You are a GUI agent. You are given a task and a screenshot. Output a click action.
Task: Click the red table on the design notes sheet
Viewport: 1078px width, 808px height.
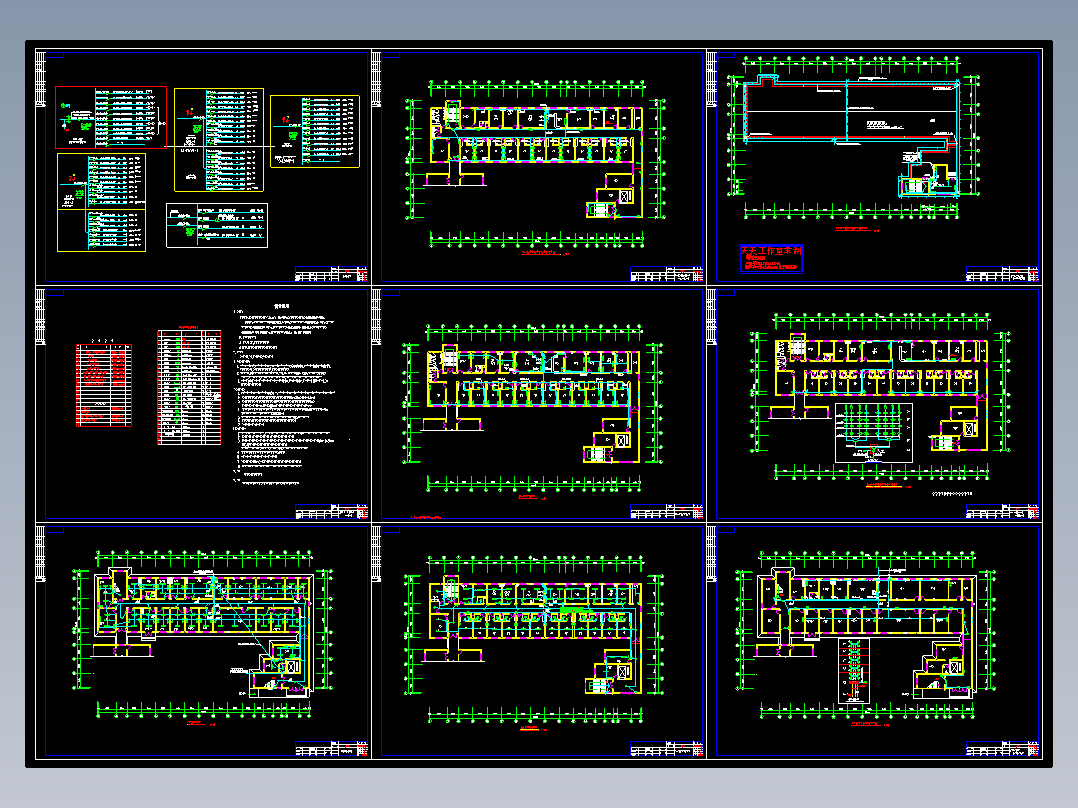point(103,385)
